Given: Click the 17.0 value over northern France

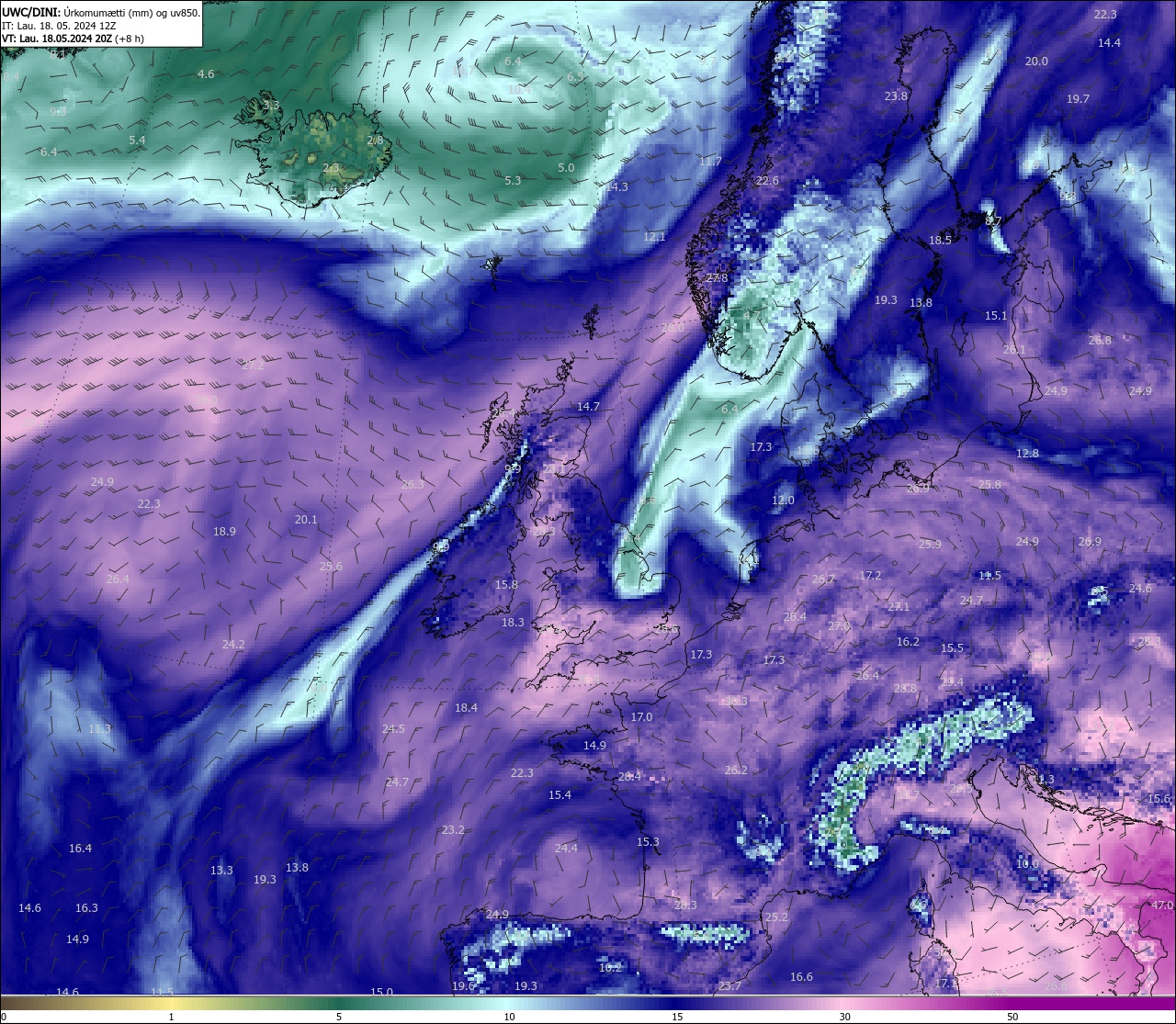Looking at the screenshot, I should [641, 716].
